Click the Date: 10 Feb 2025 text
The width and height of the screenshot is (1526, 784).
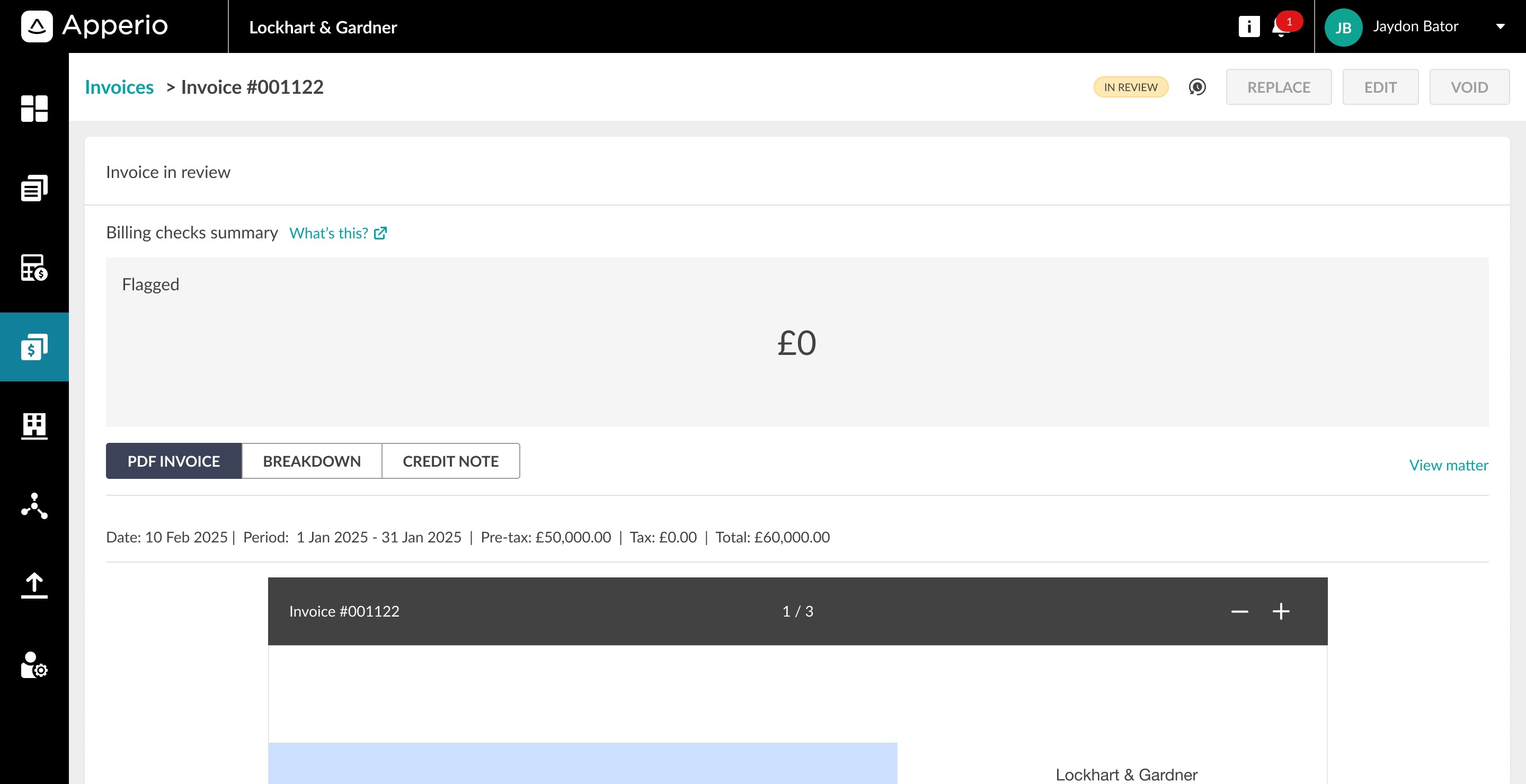pos(166,537)
